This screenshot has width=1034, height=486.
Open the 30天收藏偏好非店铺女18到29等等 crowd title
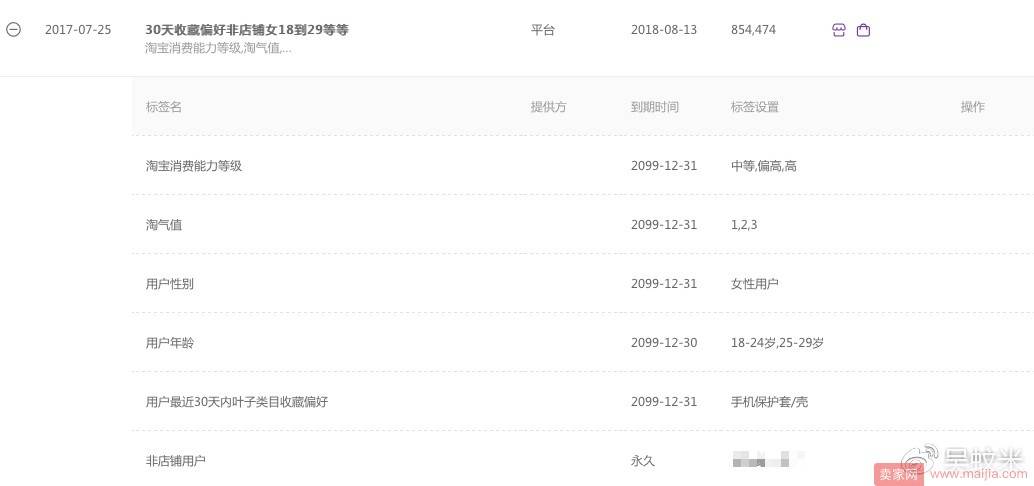pyautogui.click(x=247, y=30)
